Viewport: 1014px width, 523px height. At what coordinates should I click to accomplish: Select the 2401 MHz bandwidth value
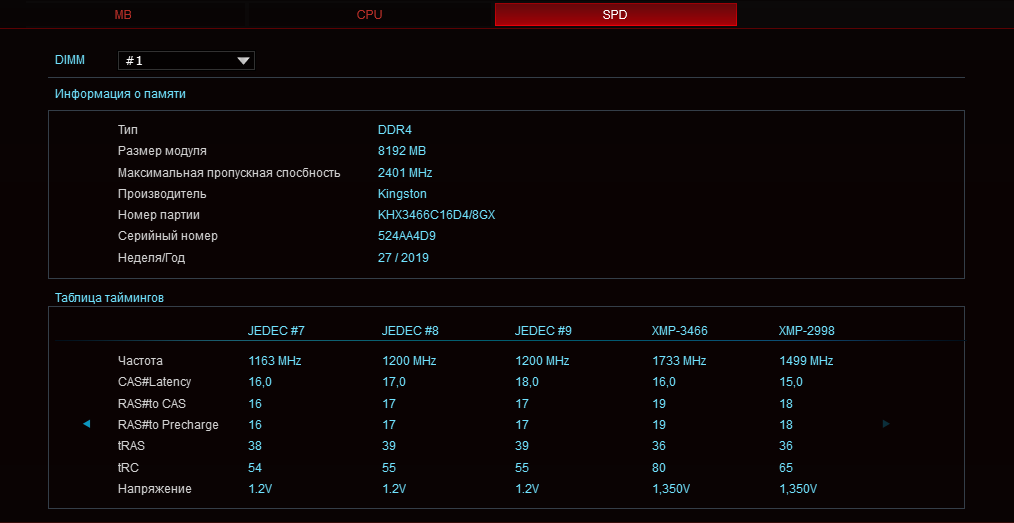(x=405, y=173)
